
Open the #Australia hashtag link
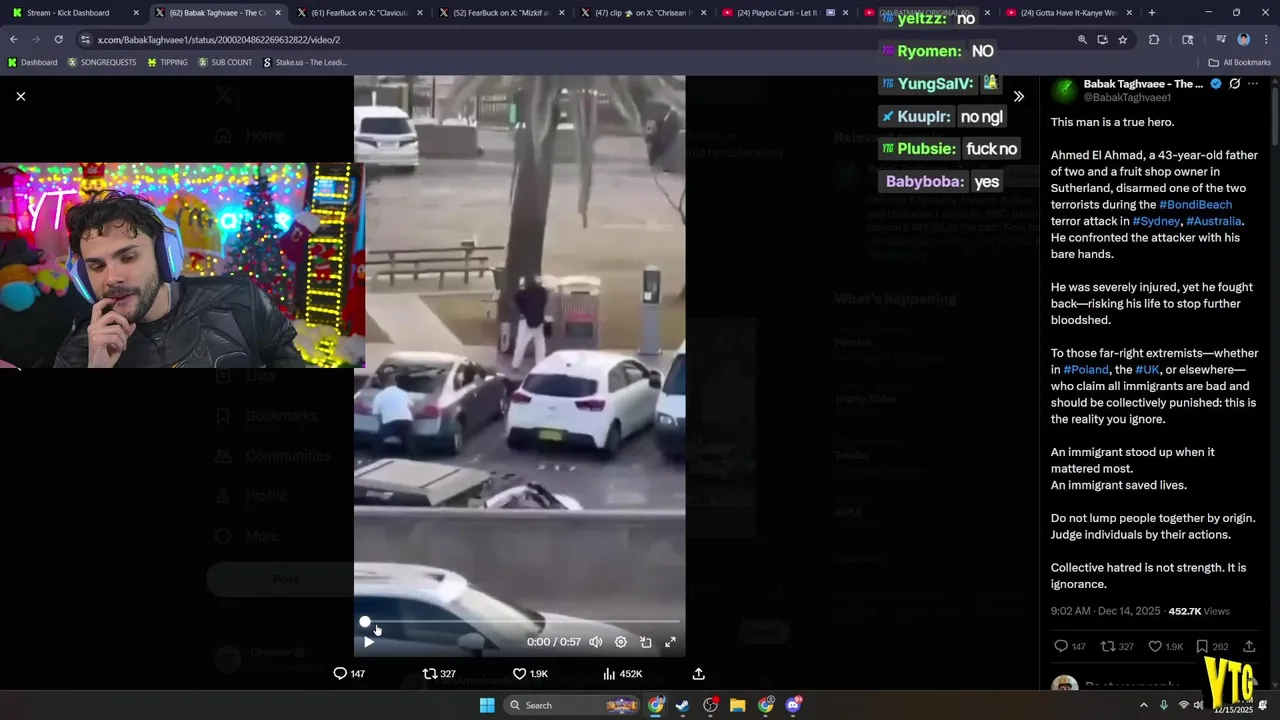pos(1214,221)
